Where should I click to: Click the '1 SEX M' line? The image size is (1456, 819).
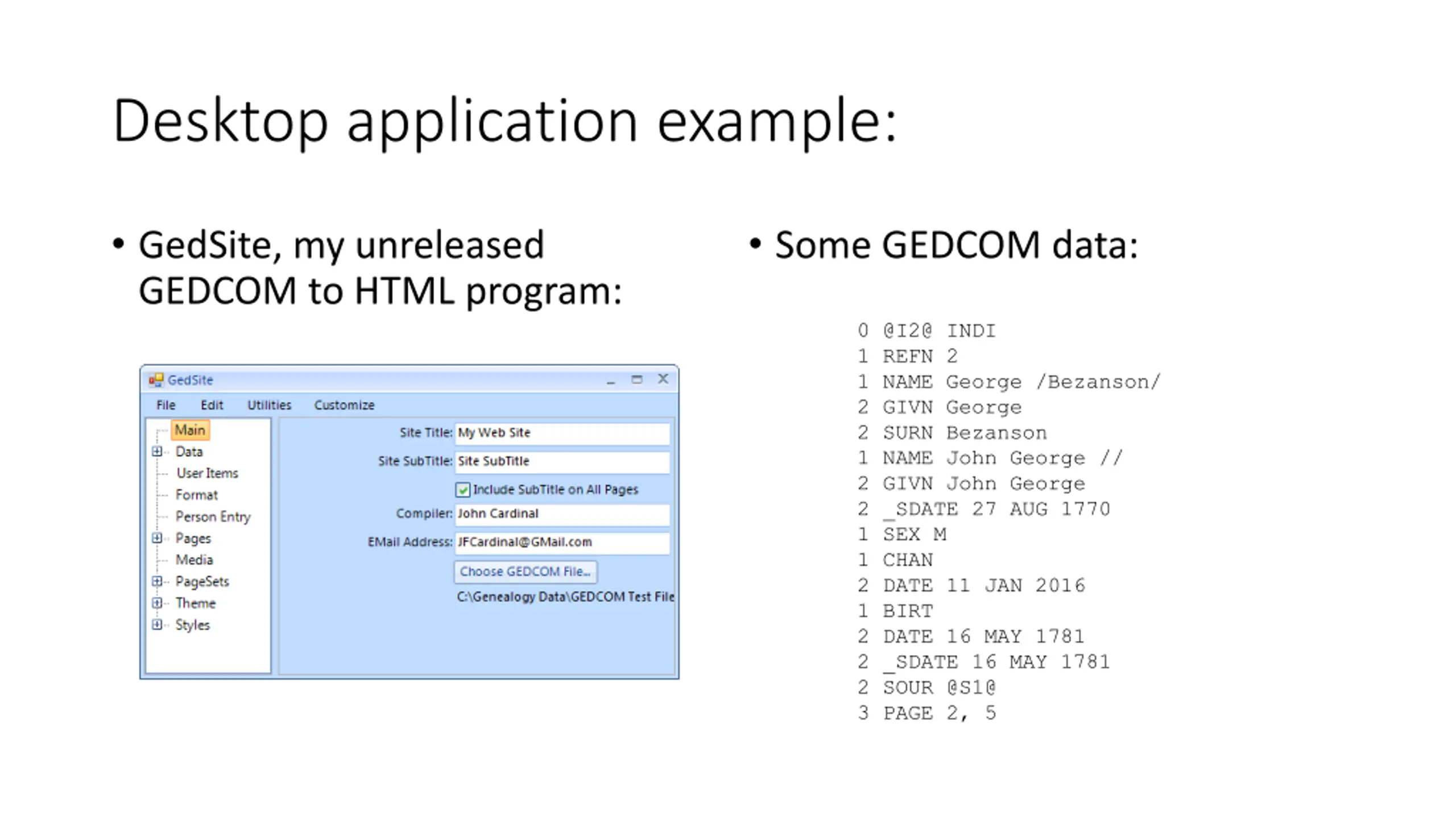click(901, 534)
